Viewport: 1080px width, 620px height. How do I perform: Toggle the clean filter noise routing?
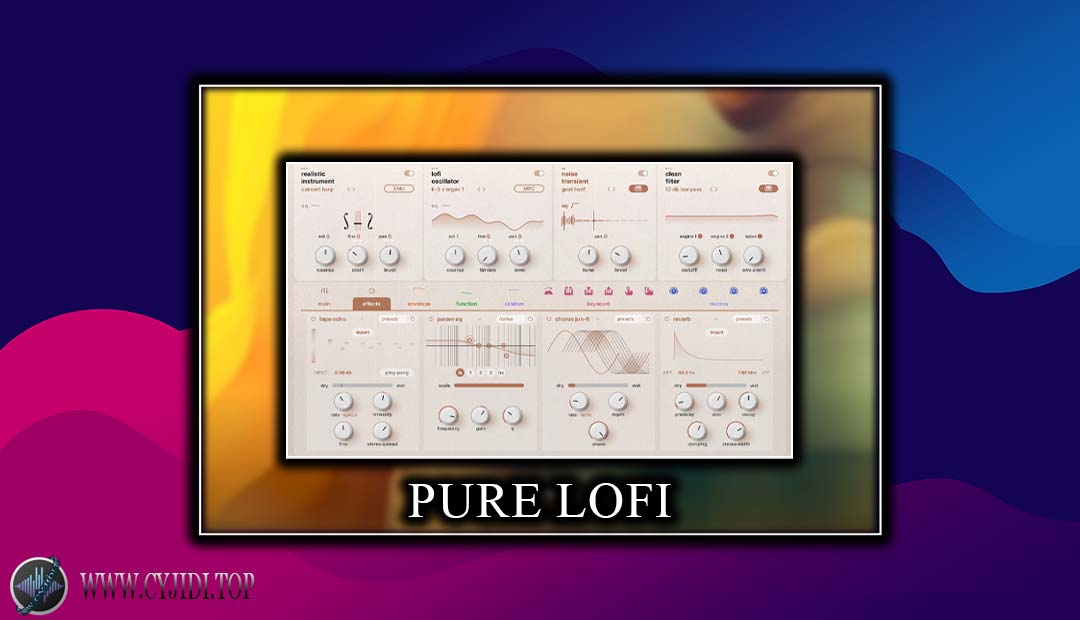pyautogui.click(x=760, y=236)
